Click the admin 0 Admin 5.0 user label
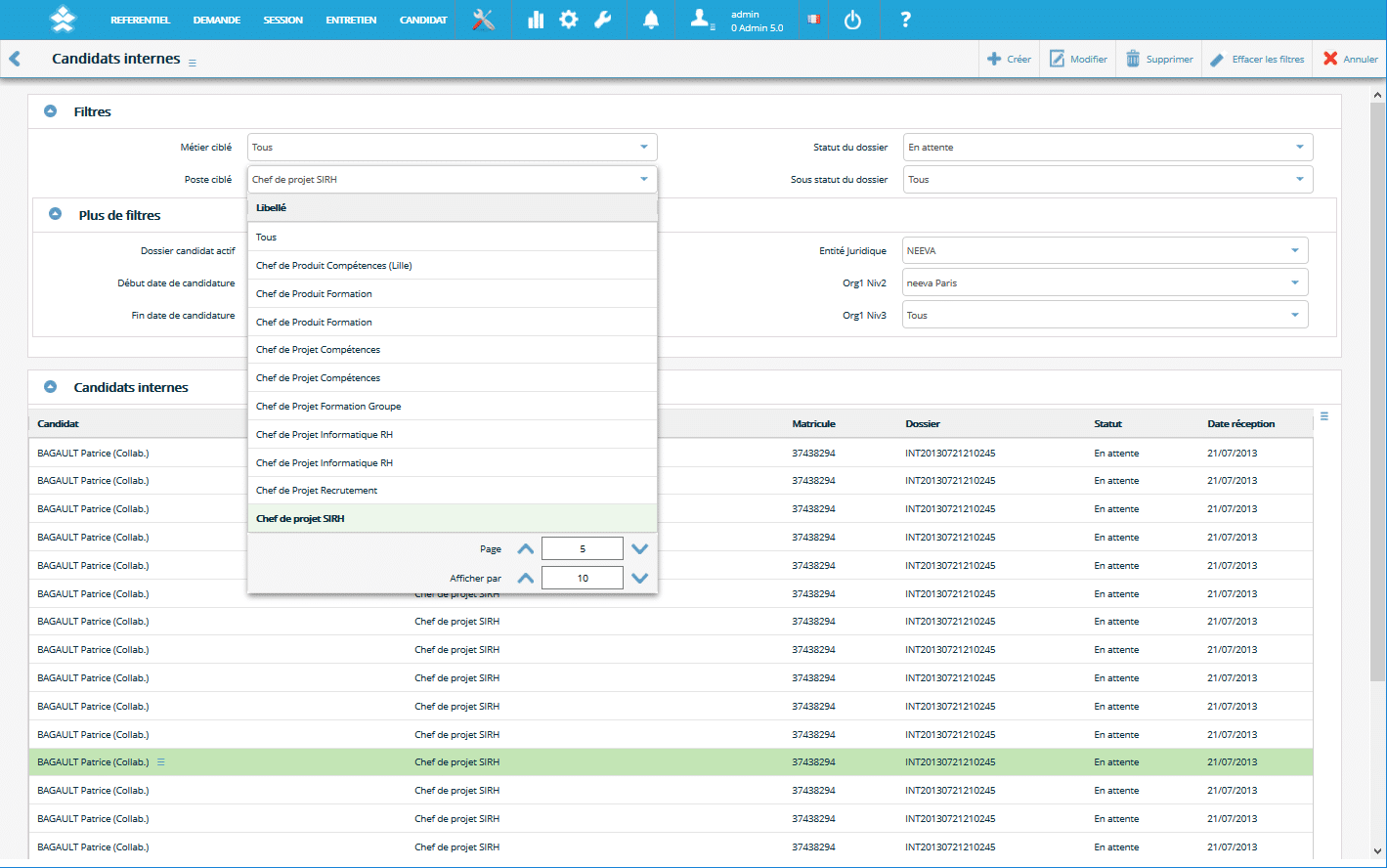Viewport: 1387px width, 868px height. (x=757, y=21)
